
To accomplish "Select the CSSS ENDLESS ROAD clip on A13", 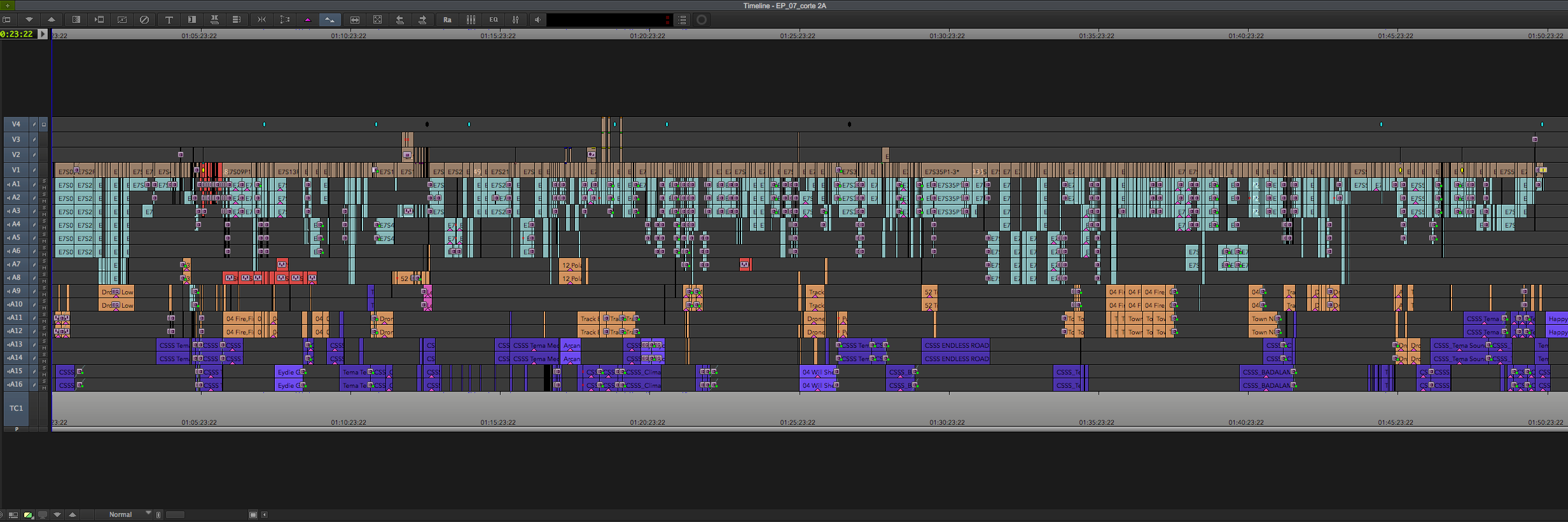I will click(957, 345).
